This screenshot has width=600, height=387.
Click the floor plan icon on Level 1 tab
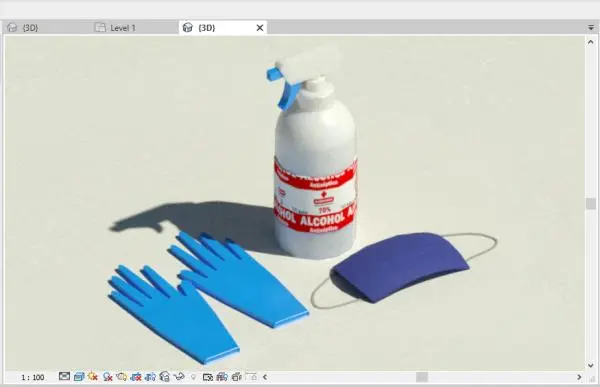100,28
